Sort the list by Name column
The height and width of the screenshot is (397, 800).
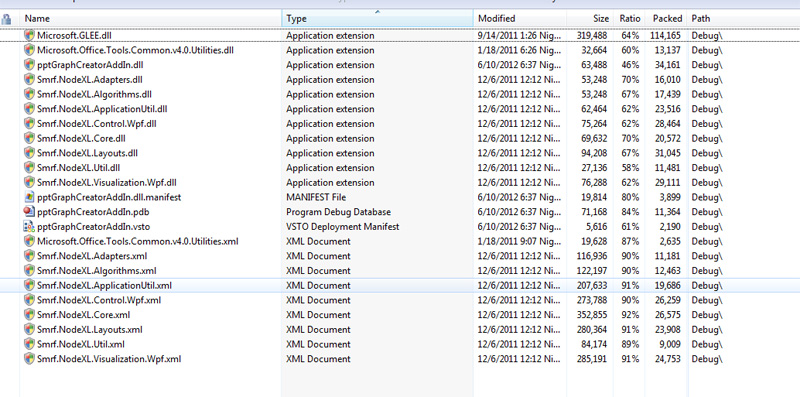(x=37, y=18)
